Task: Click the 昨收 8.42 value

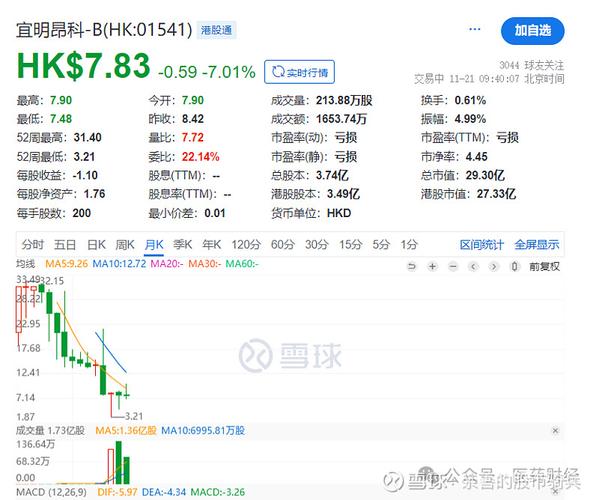Action: pyautogui.click(x=193, y=119)
